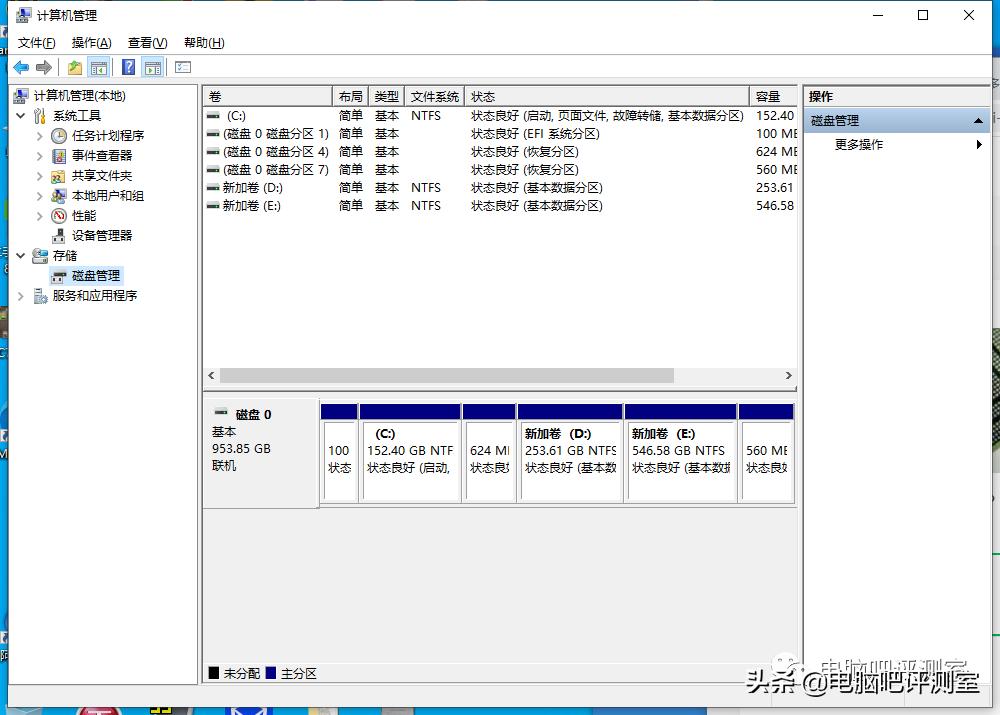Click the settings list toolbar icon
1000x715 pixels.
(x=183, y=67)
